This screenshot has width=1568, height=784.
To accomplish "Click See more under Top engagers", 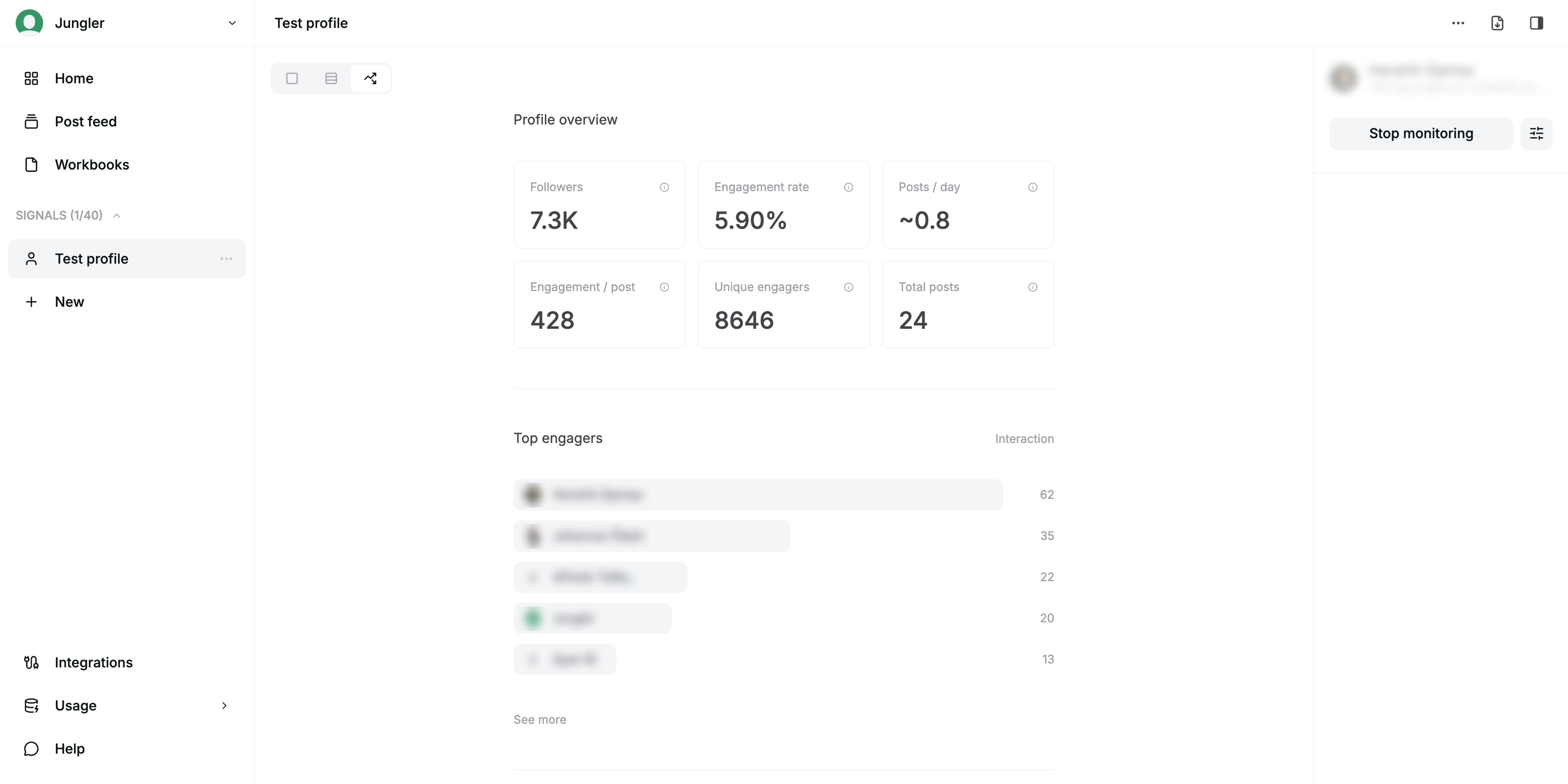I will [539, 719].
